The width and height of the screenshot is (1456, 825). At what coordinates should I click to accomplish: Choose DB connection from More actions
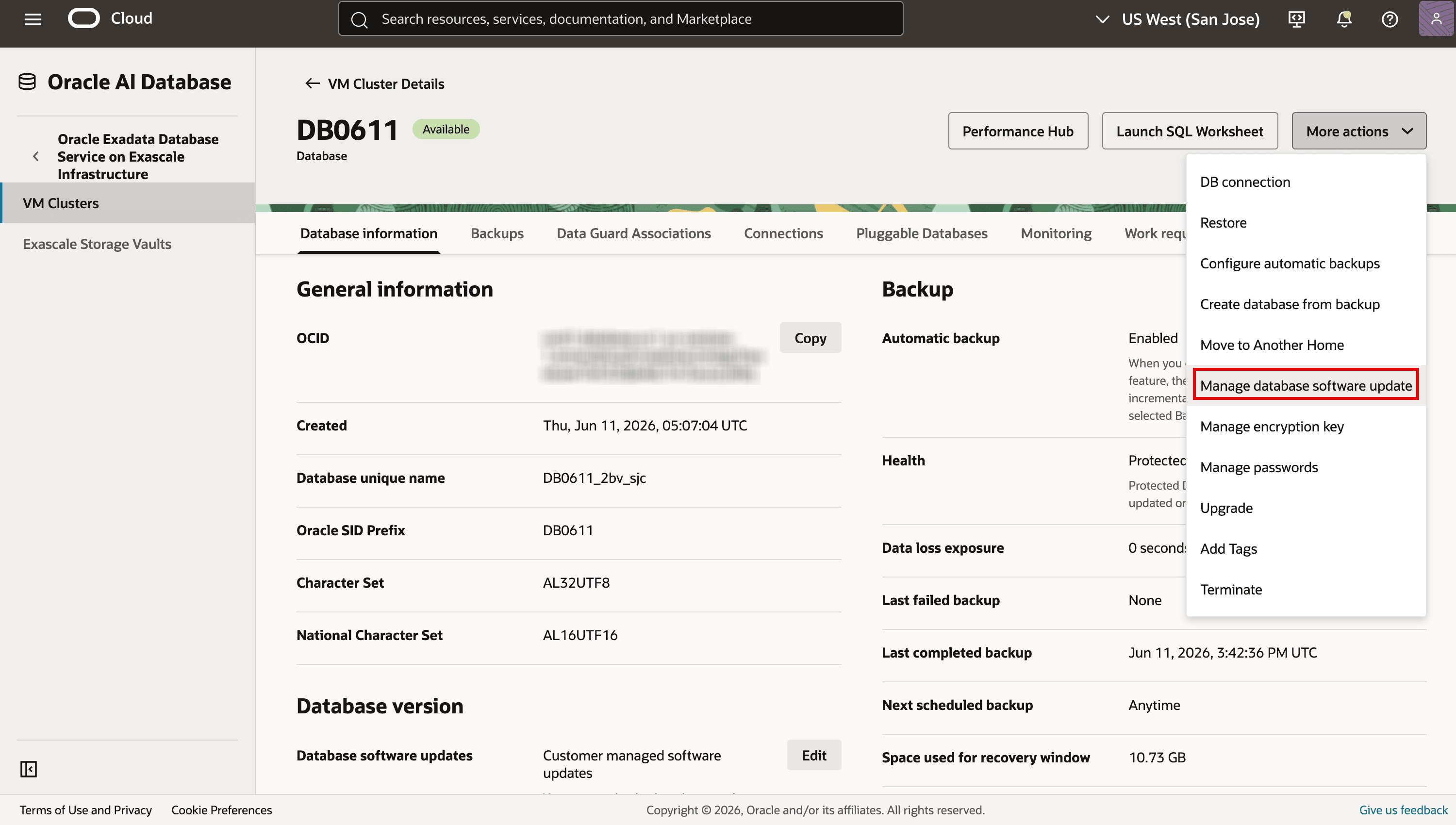click(x=1306, y=182)
